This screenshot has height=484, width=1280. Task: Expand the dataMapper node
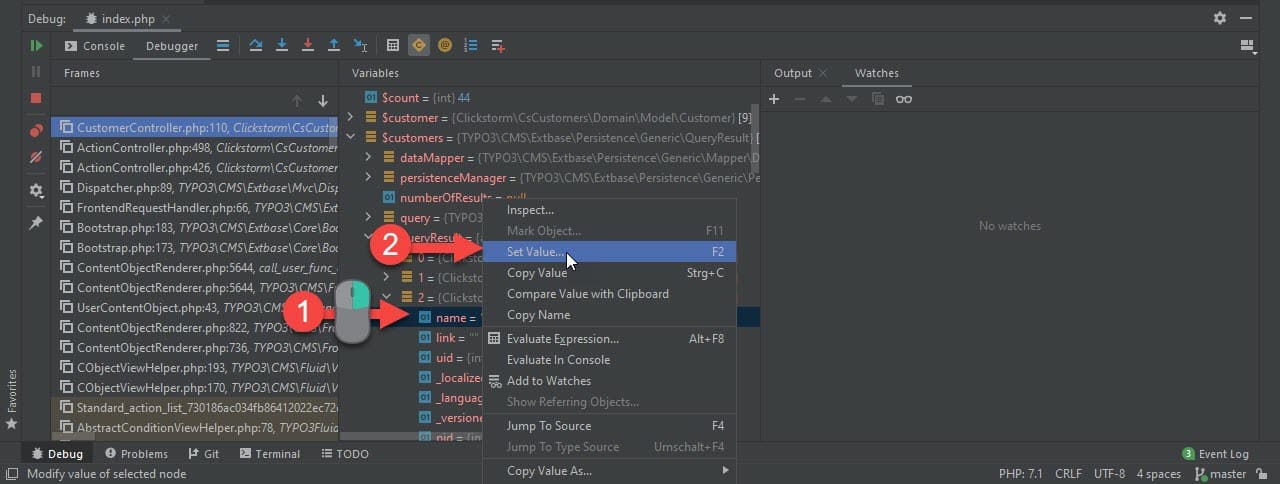[x=367, y=157]
